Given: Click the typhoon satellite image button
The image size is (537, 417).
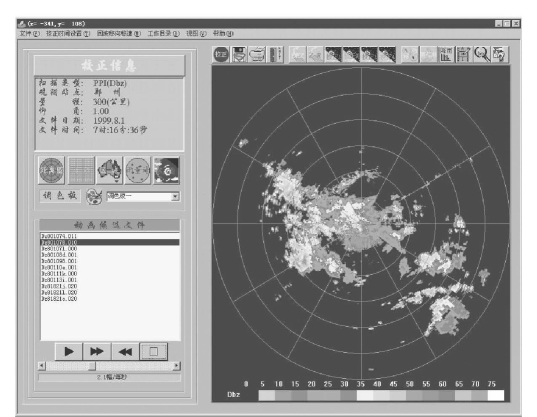Looking at the screenshot, I should [x=166, y=170].
